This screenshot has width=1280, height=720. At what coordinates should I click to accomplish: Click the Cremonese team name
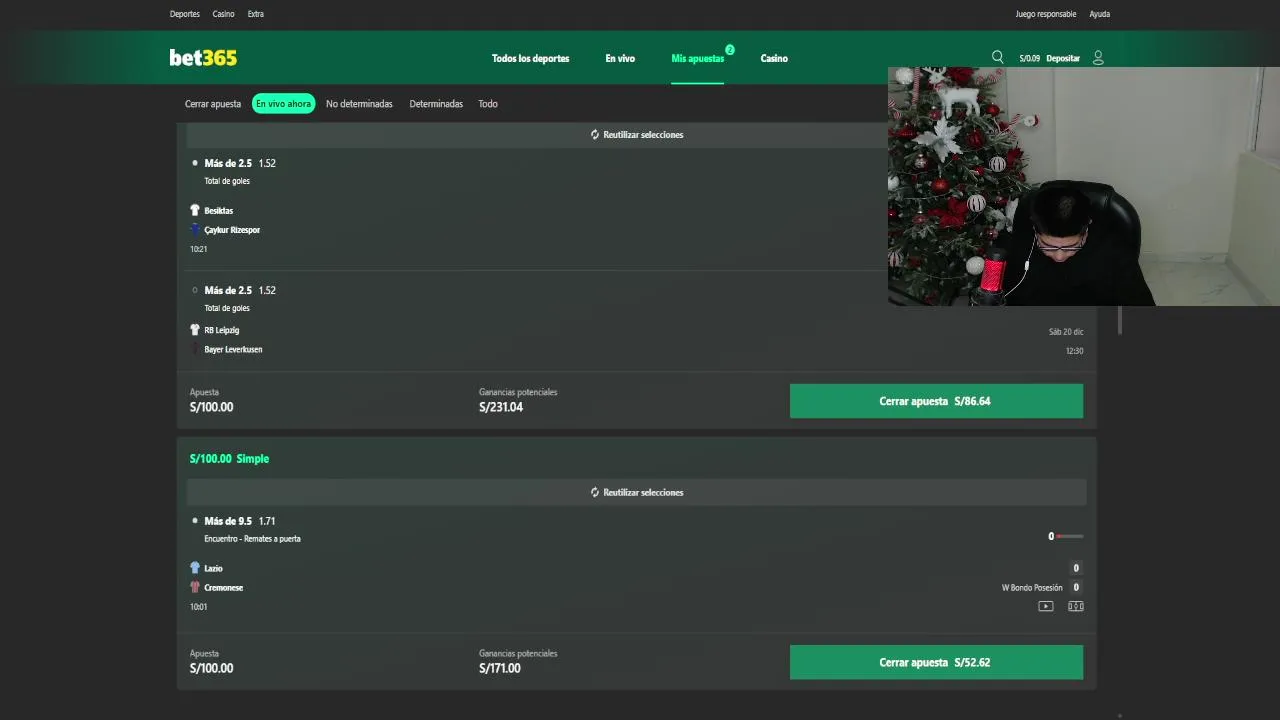(224, 587)
